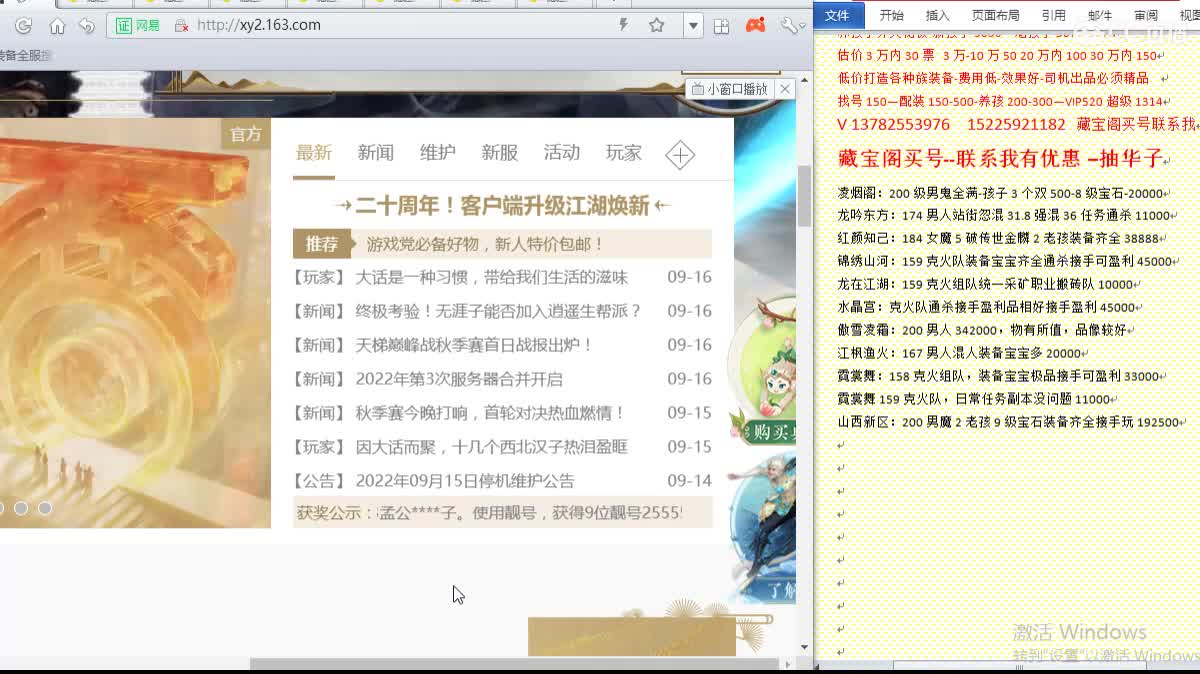Click the 推荐 游戏党必备好物 promo banner

pyautogui.click(x=502, y=244)
